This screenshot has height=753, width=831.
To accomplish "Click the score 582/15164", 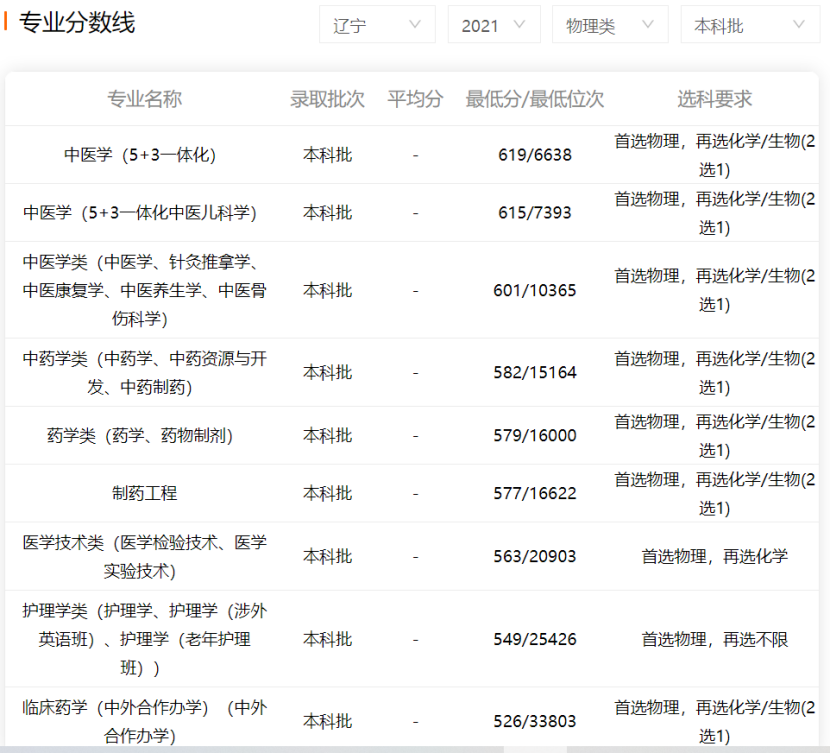I will pos(535,373).
